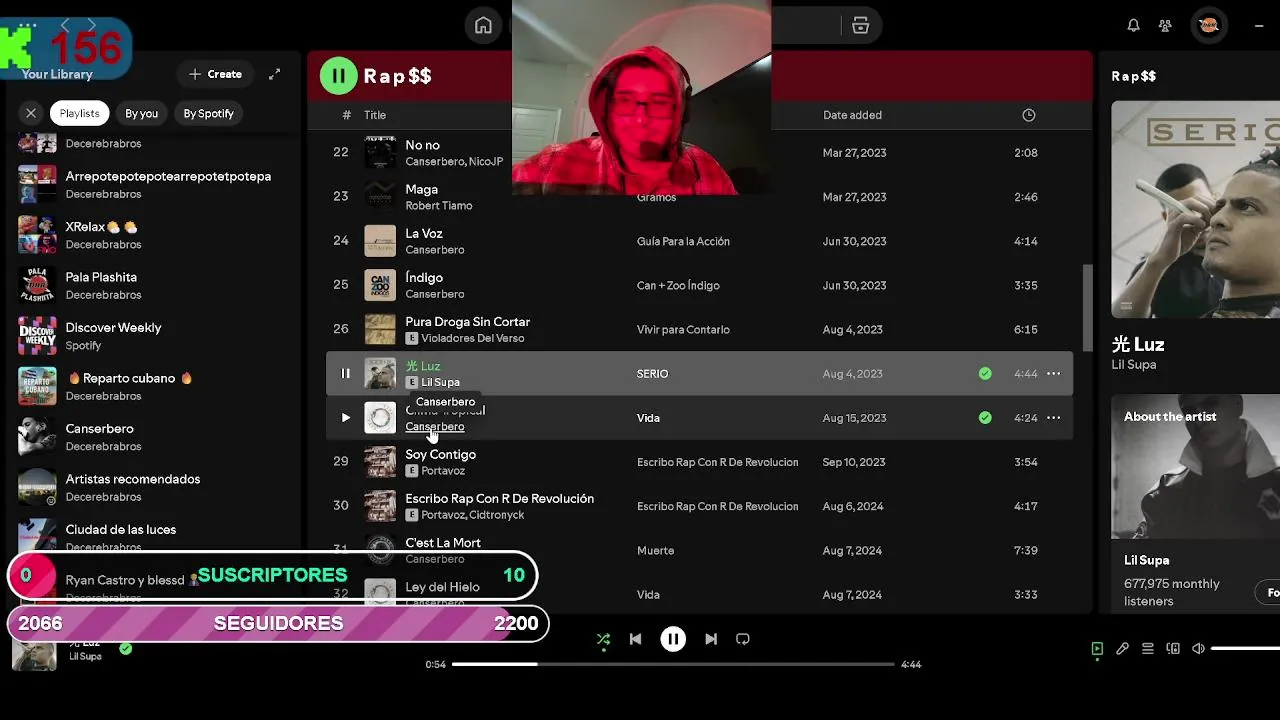Open the Guía Para la Acción album

(x=683, y=241)
